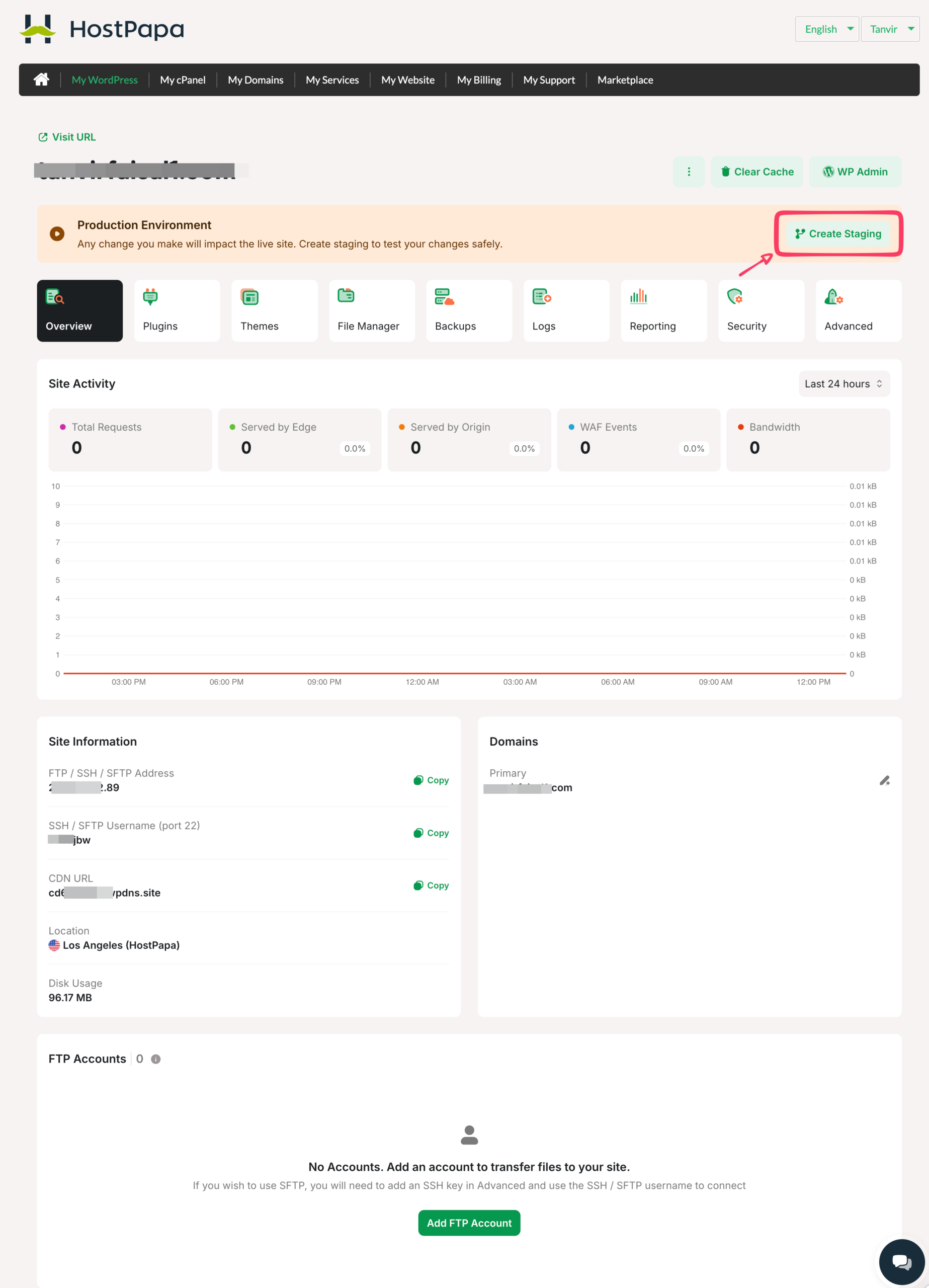Click the Reporting bar chart icon

pos(638,296)
